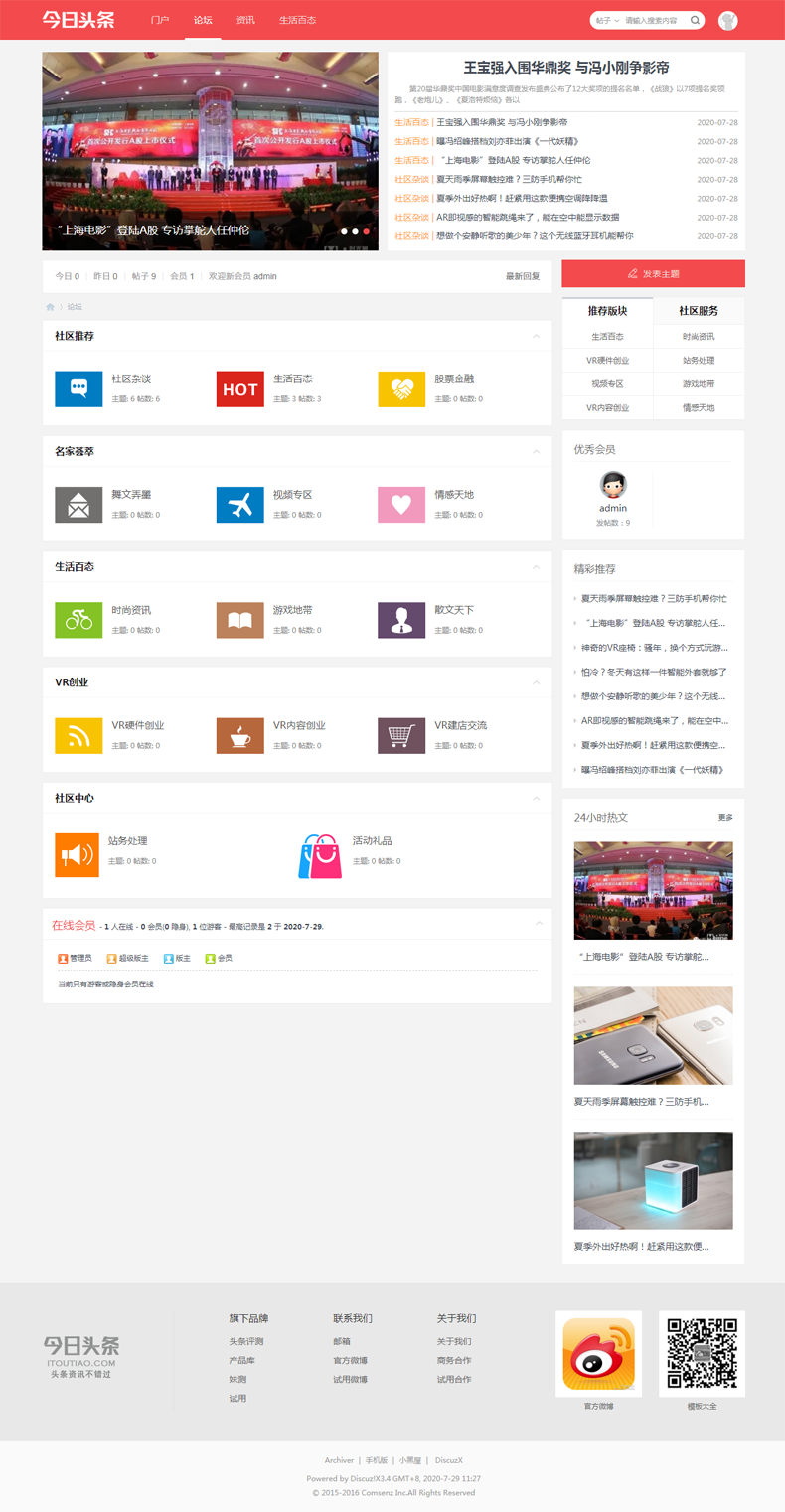The height and width of the screenshot is (1512, 785).
Task: Open the 站务处理 megaphone icon
Action: pos(77,855)
